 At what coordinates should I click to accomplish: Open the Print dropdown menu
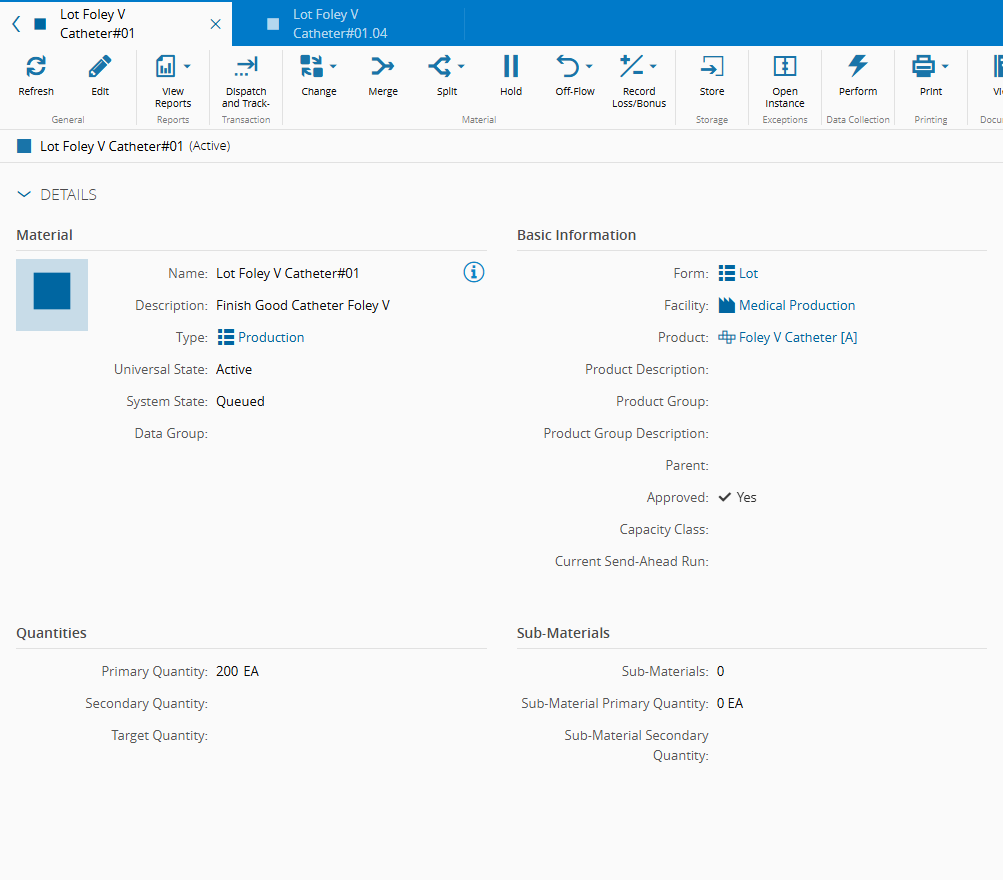pyautogui.click(x=945, y=67)
